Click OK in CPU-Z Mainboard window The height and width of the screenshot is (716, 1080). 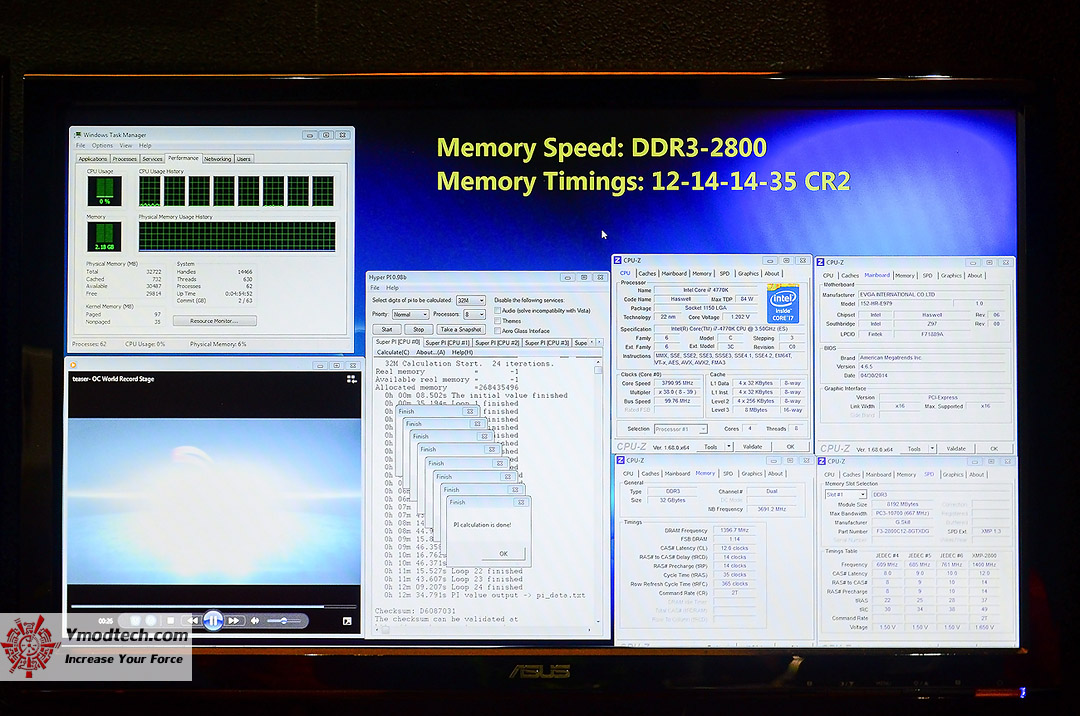click(994, 449)
